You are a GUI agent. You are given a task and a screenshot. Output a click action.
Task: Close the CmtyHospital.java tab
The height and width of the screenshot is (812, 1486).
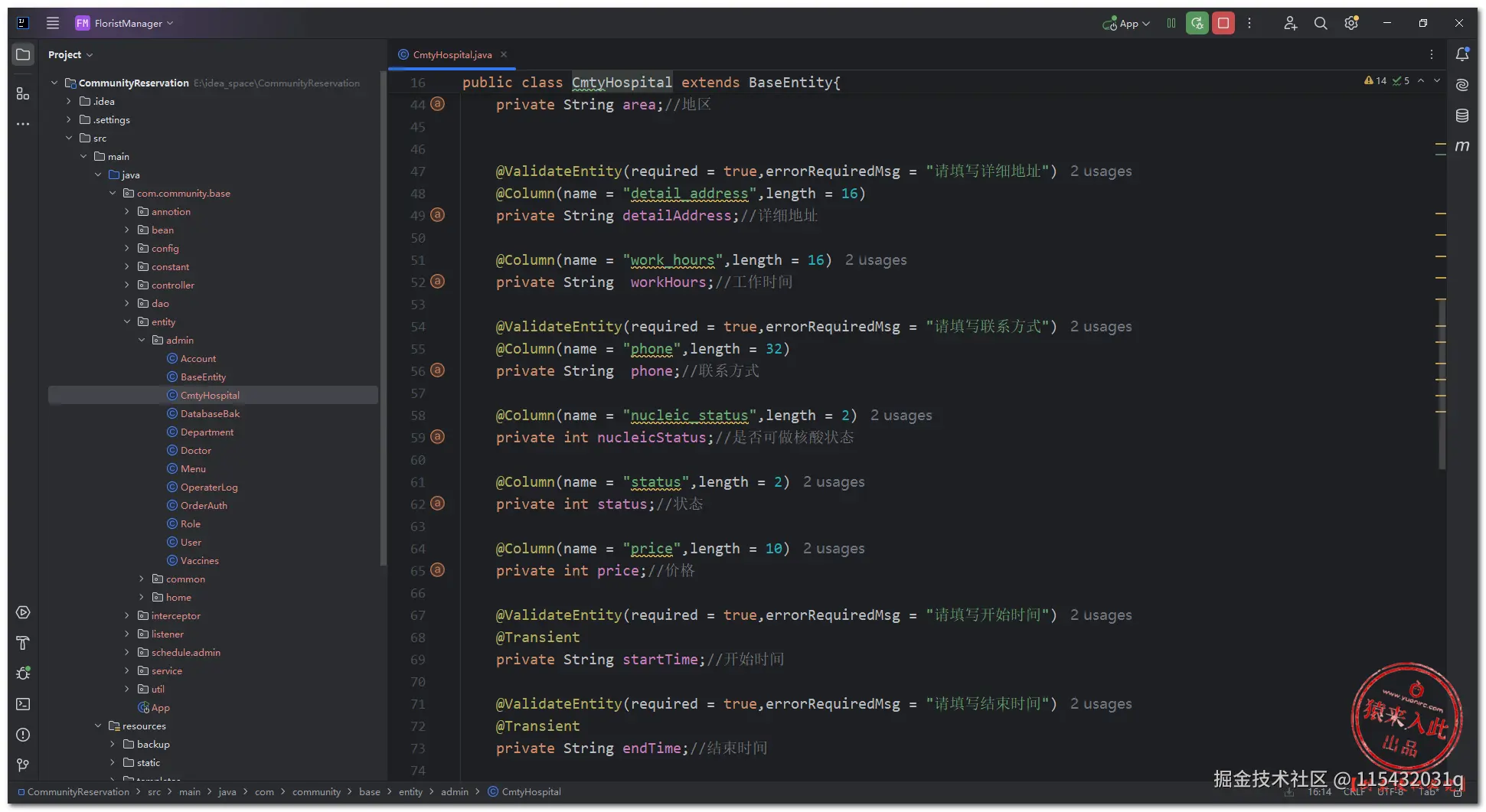504,54
